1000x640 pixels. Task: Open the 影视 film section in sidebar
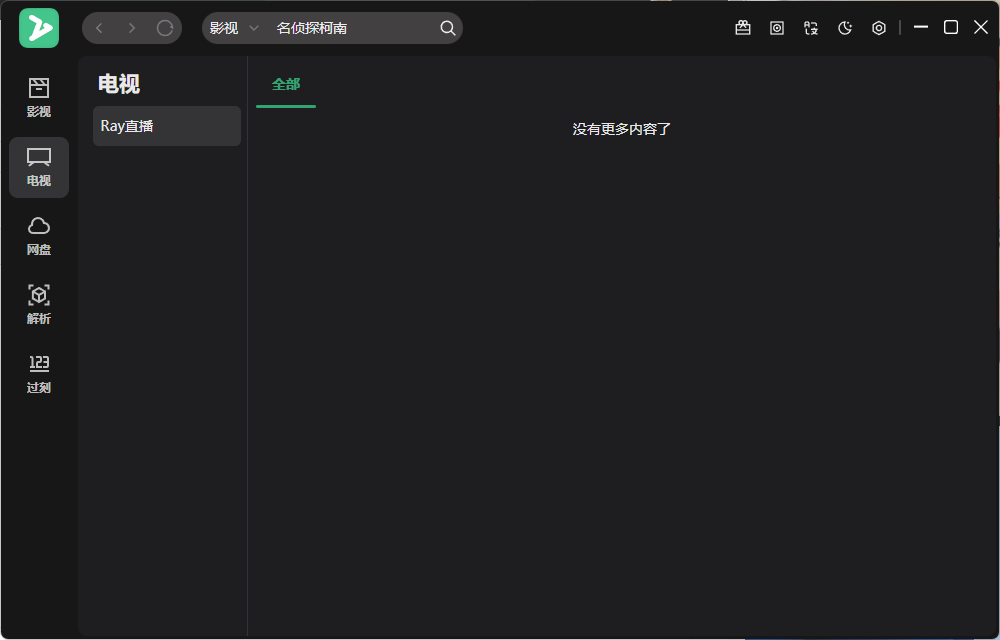click(39, 98)
